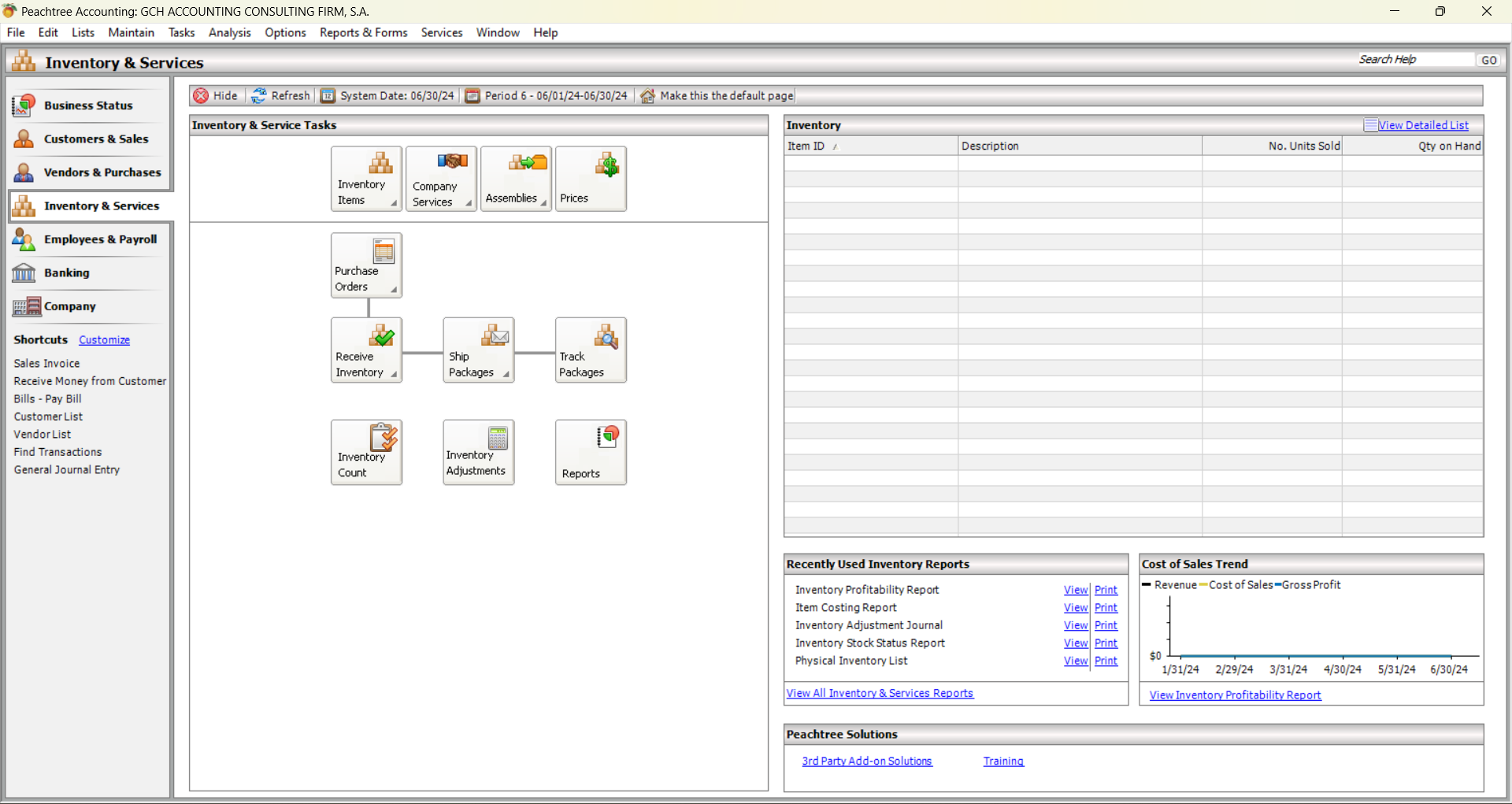
Task: Open the Purchase Orders task icon
Action: point(366,265)
